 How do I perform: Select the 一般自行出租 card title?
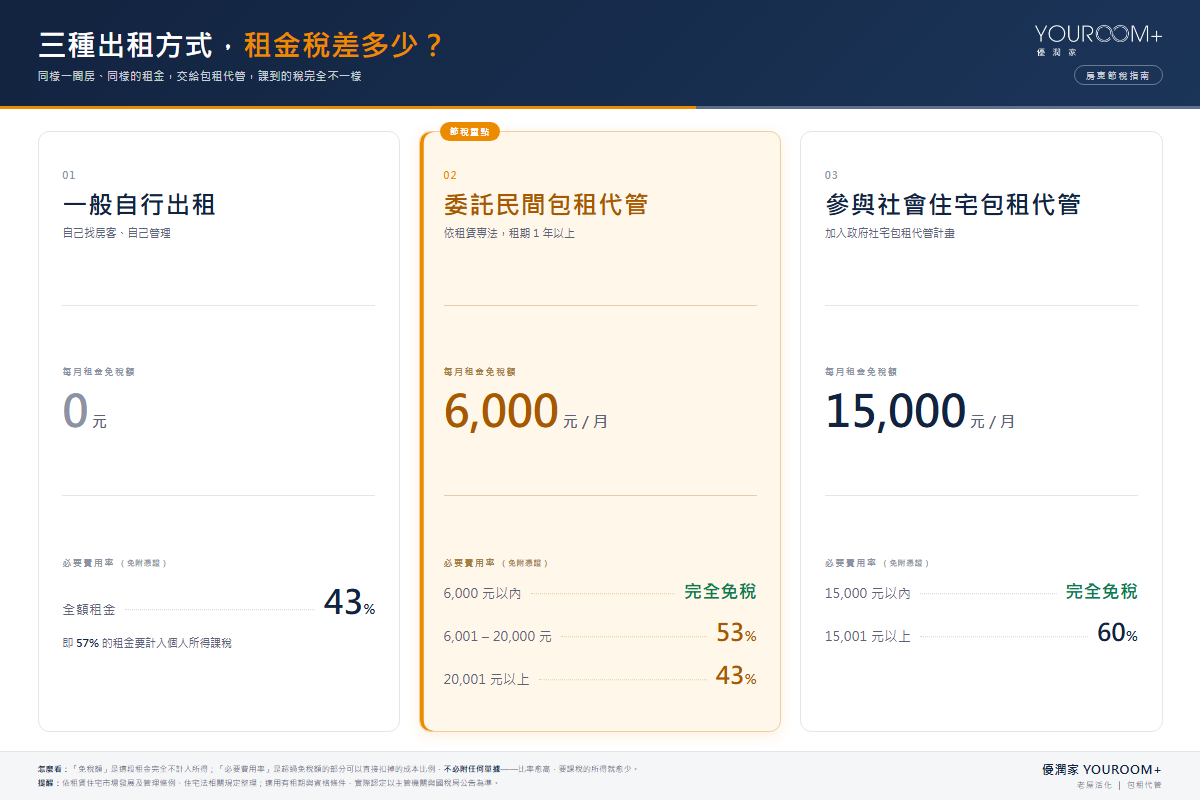tap(139, 205)
